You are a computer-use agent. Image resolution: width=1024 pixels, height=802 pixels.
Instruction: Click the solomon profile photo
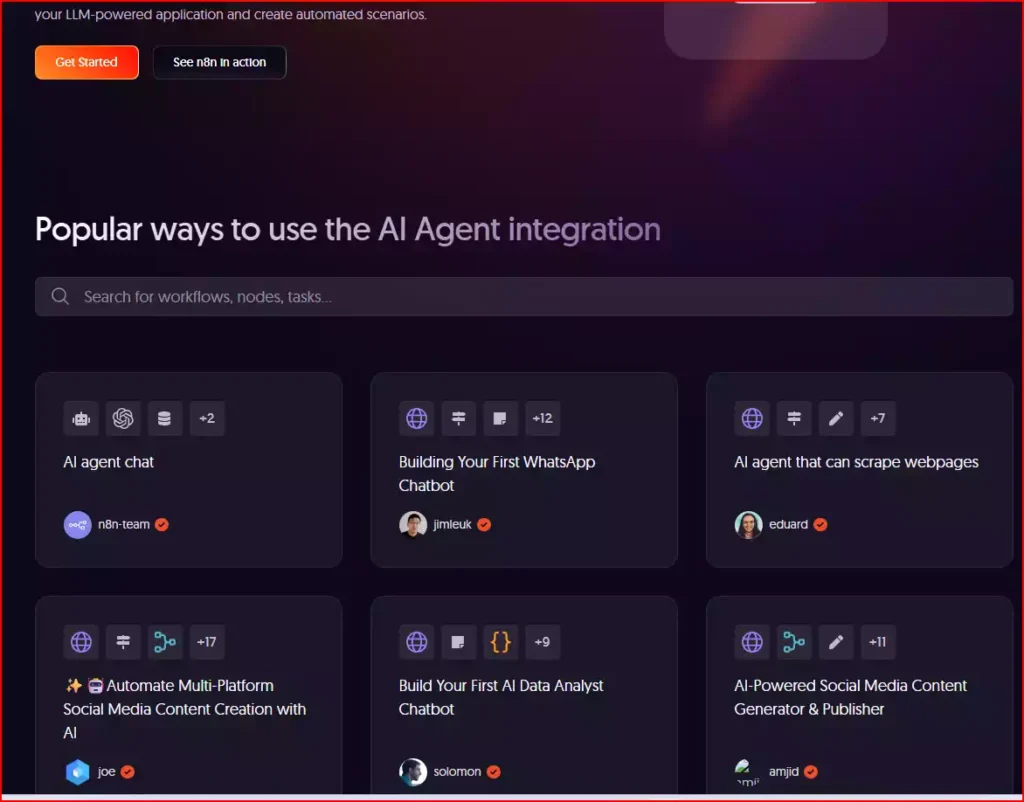(x=413, y=772)
